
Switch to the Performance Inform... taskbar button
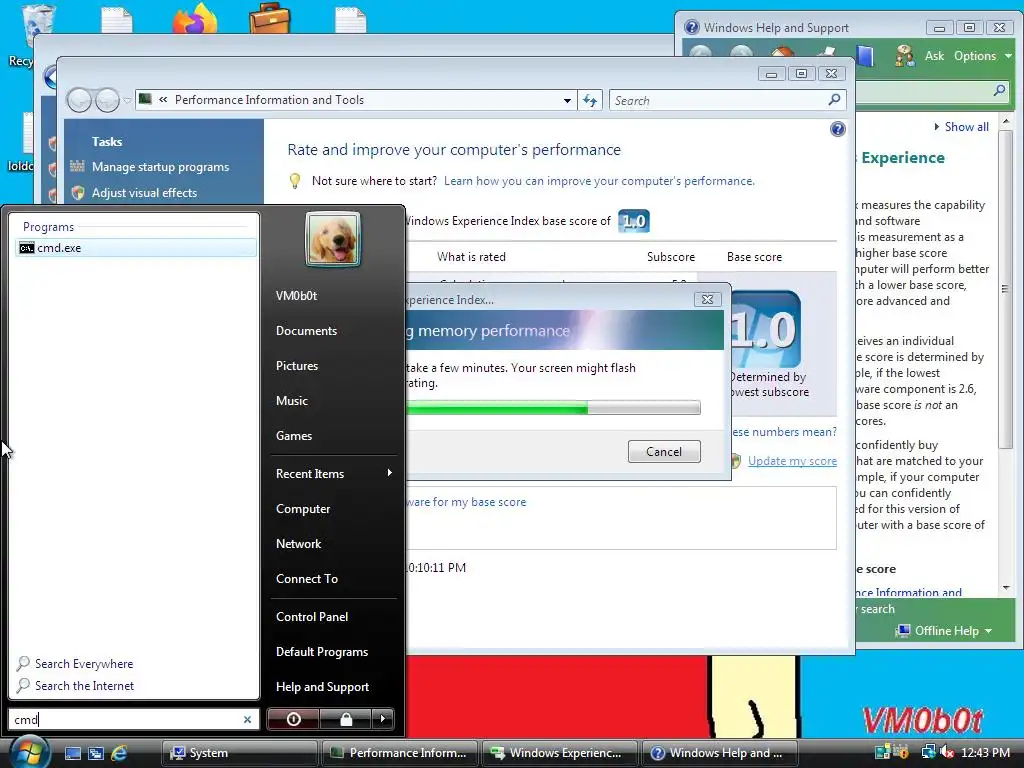(400, 753)
